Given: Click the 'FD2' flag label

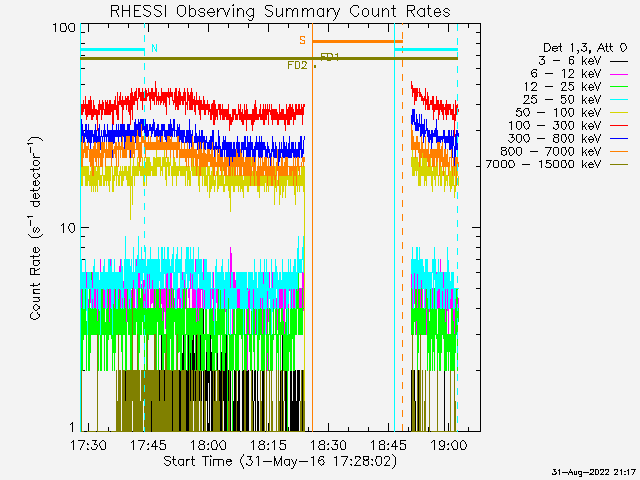Looking at the screenshot, I should (297, 66).
